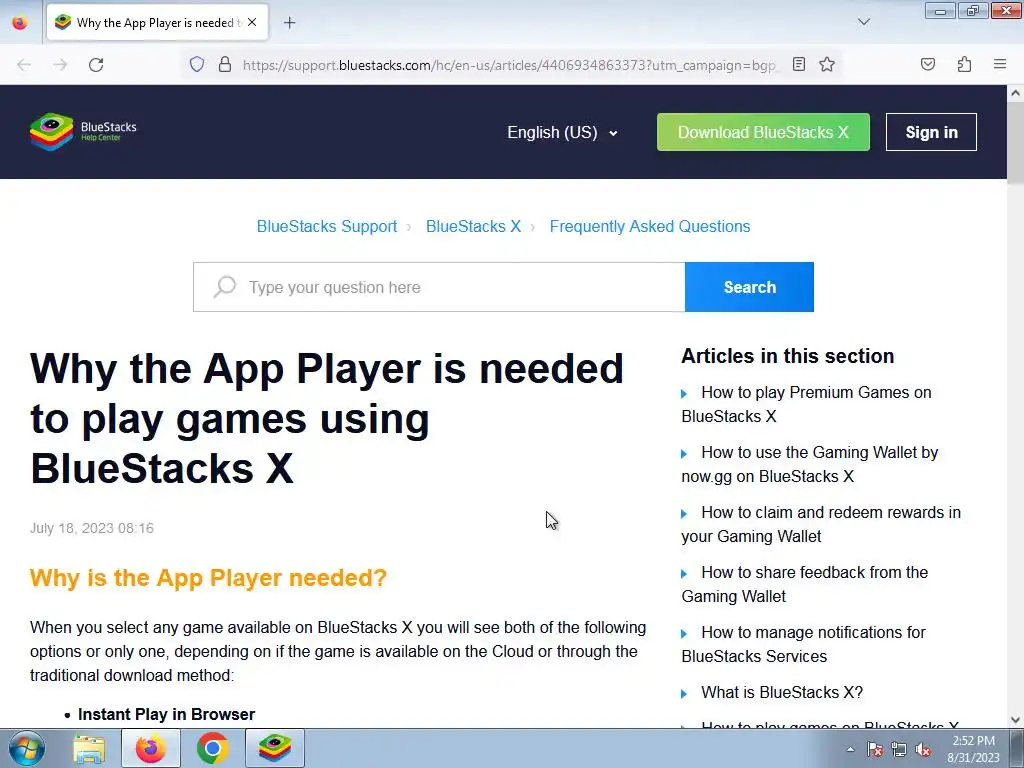Show hidden tray icons arrow
1024x768 pixels.
coord(850,749)
